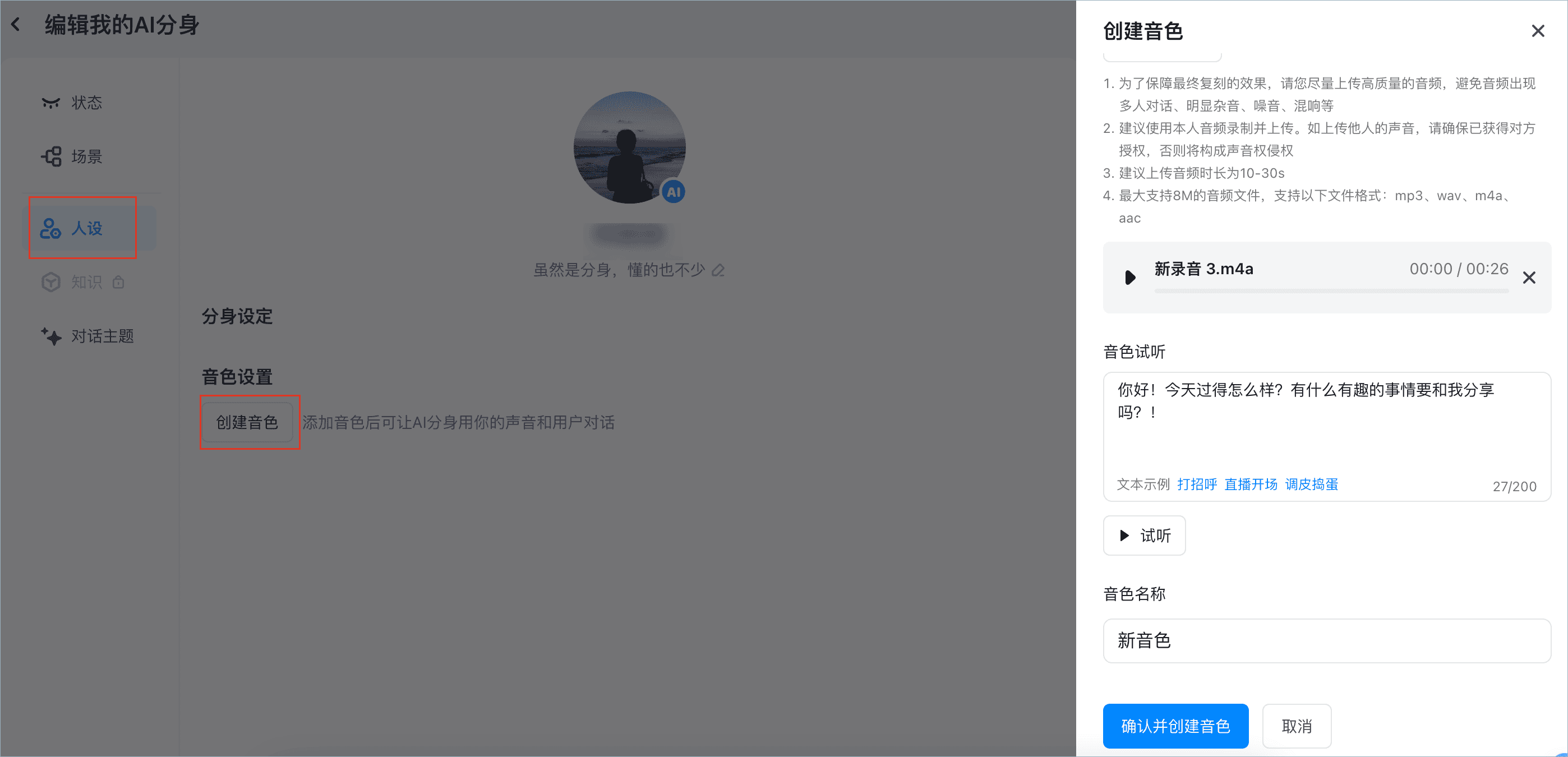Click the tip 建议上传音频时长为10-30s

point(1201,173)
